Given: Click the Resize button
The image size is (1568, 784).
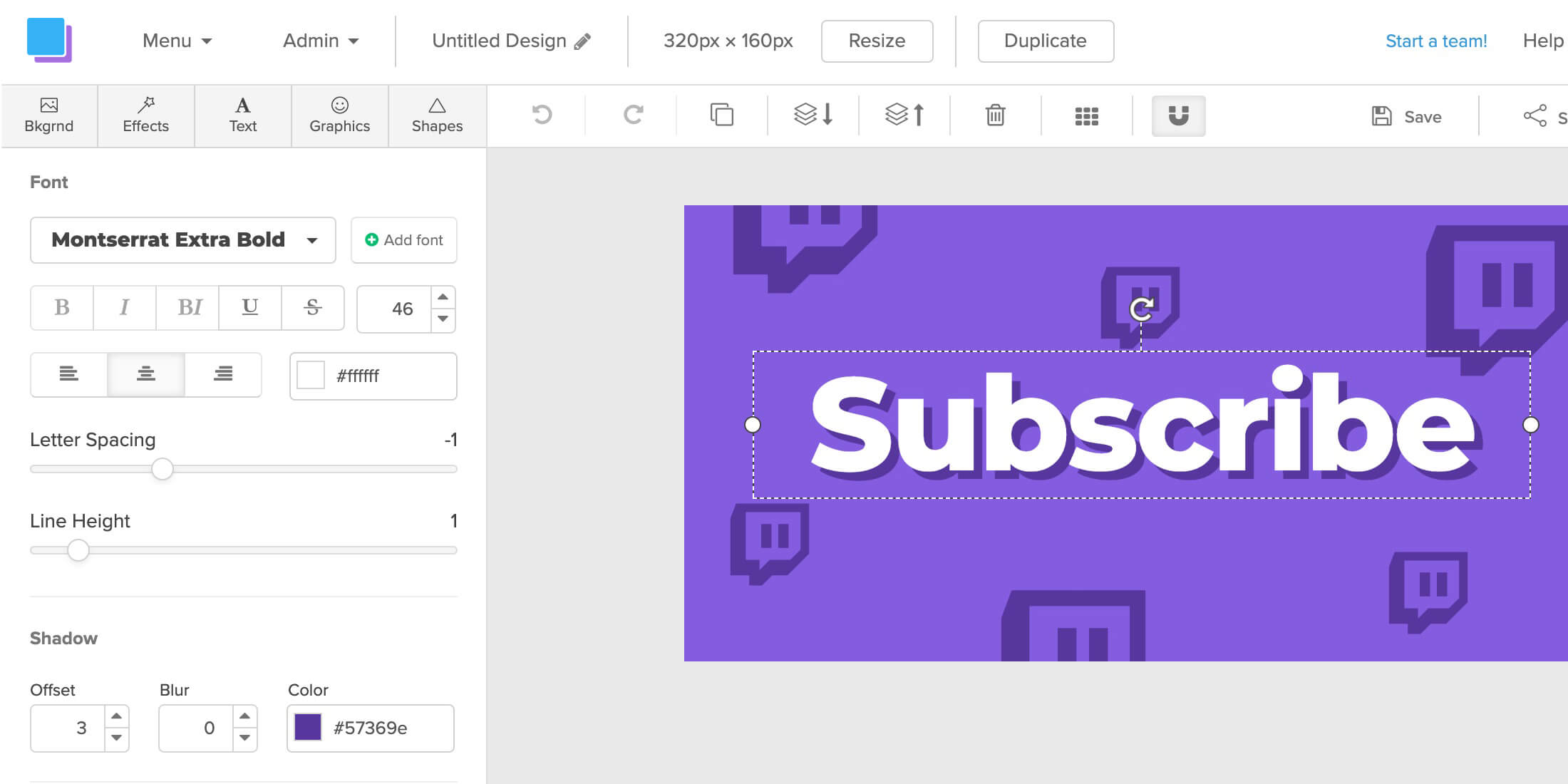Looking at the screenshot, I should [x=877, y=41].
